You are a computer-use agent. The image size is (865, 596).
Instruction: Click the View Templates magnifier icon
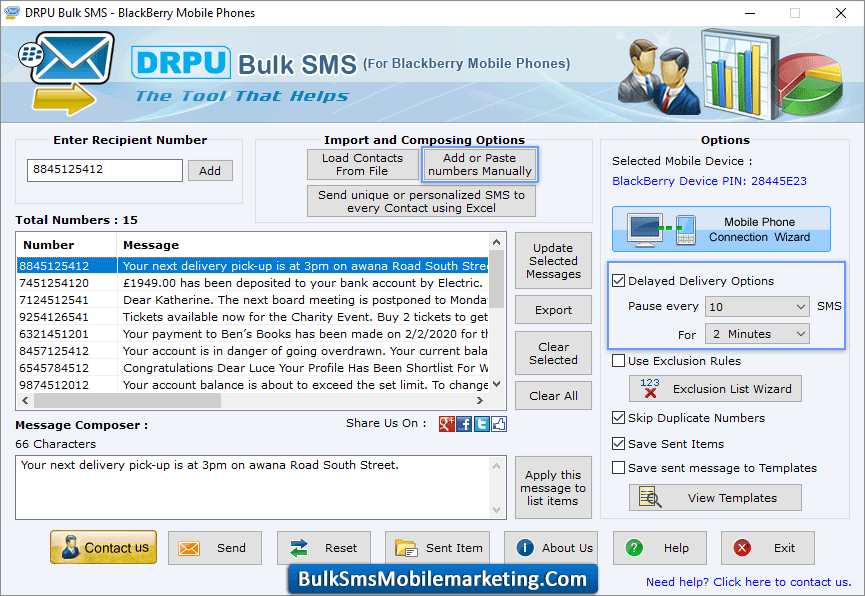coord(650,497)
